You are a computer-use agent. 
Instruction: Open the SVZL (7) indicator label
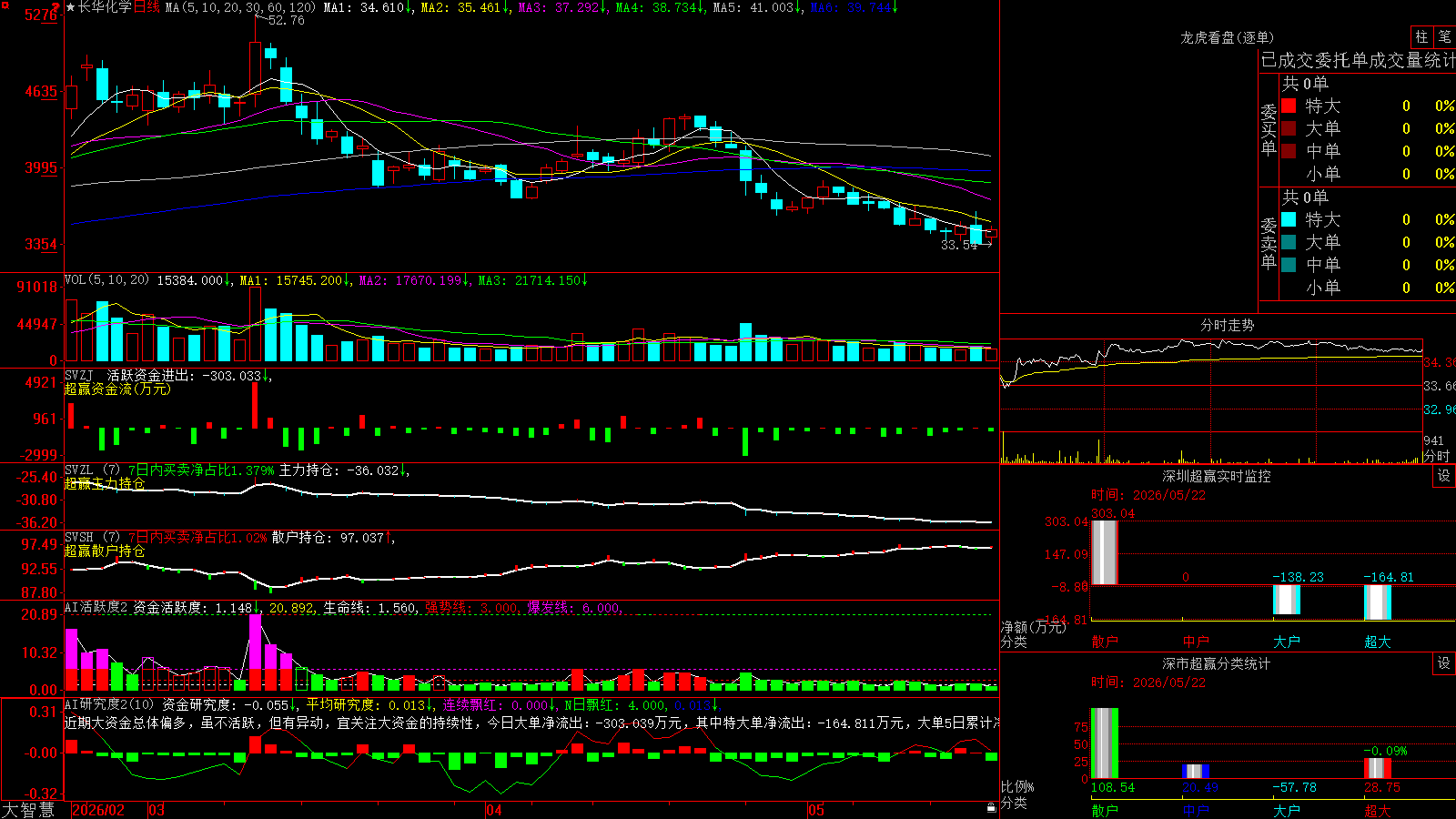[x=92, y=470]
